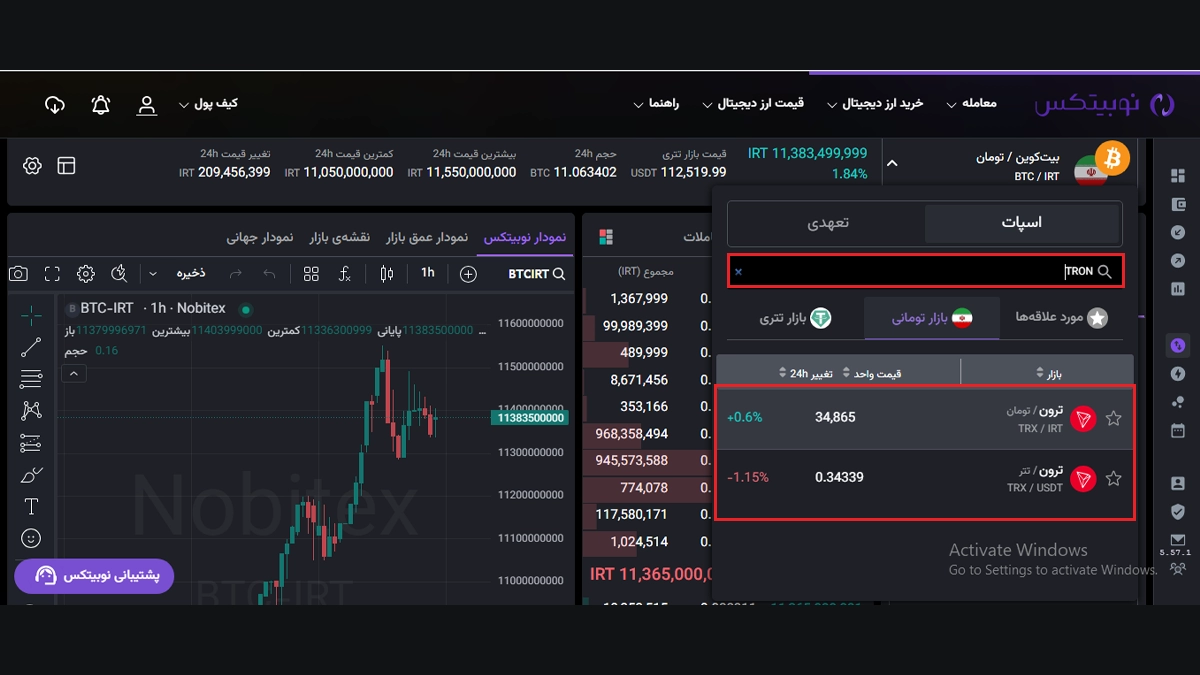The width and height of the screenshot is (1200, 675).
Task: Open the BTCIRT symbol search
Action: pos(537,274)
